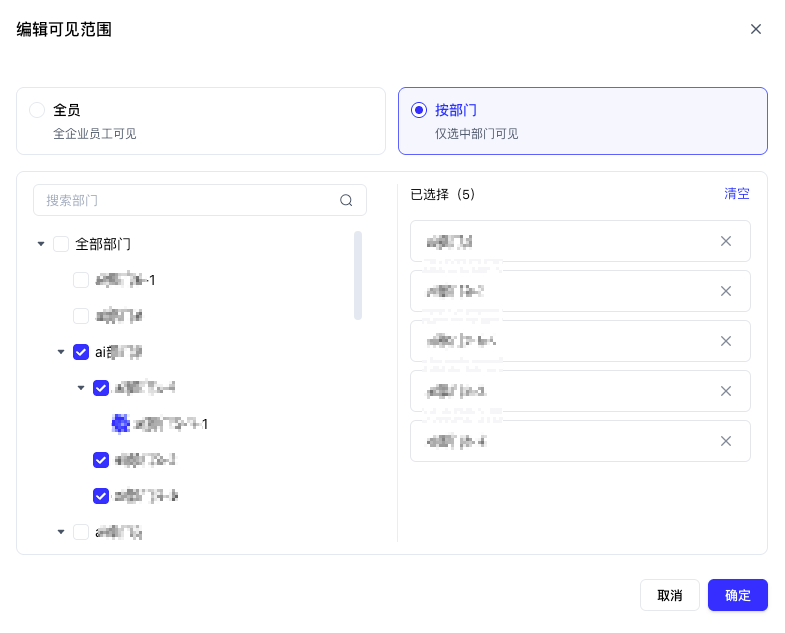Focus the 搜索部门 search field
The image size is (785, 633).
point(200,200)
